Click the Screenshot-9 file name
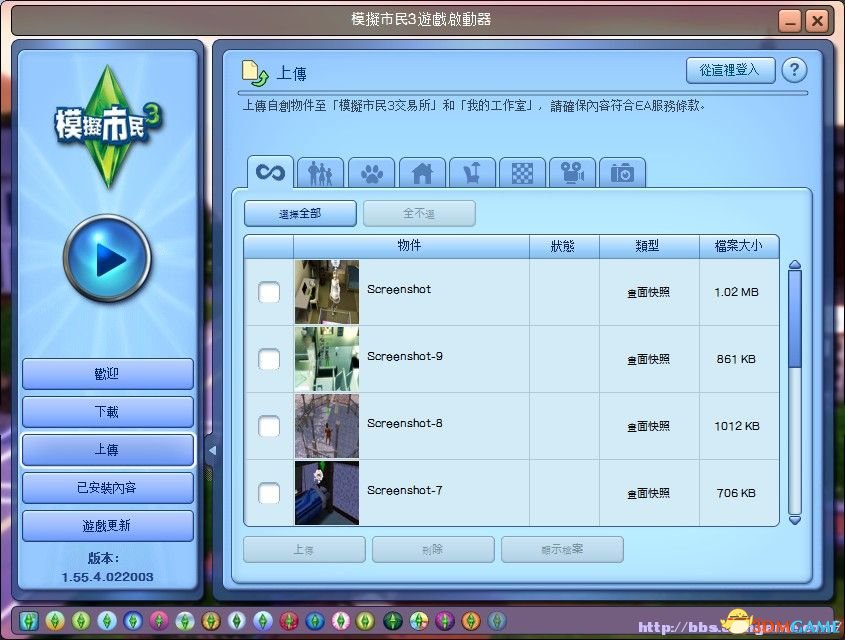 [x=405, y=356]
